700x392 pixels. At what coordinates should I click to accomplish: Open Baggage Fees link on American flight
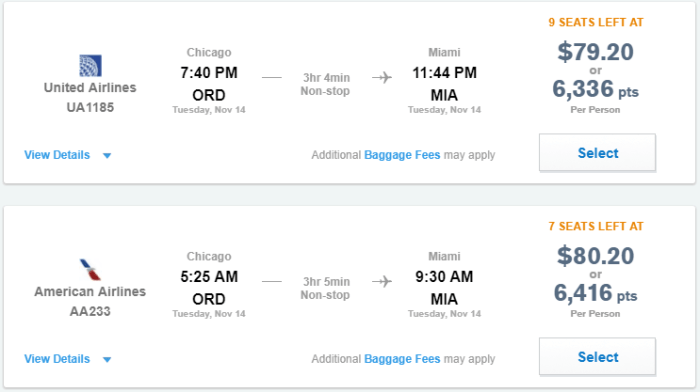402,359
